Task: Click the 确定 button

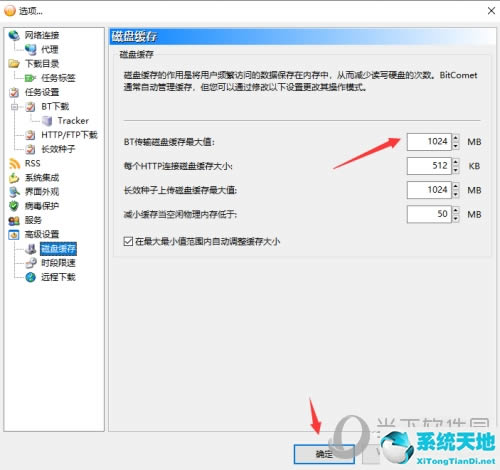Action: (324, 454)
